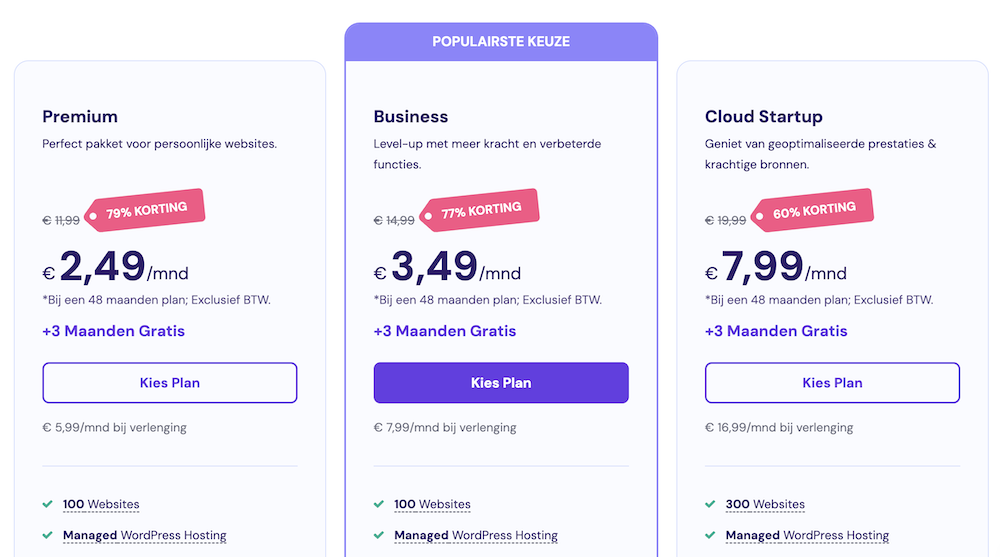1000x557 pixels.
Task: Click the €3,49/mnd Business price
Action: coord(447,268)
